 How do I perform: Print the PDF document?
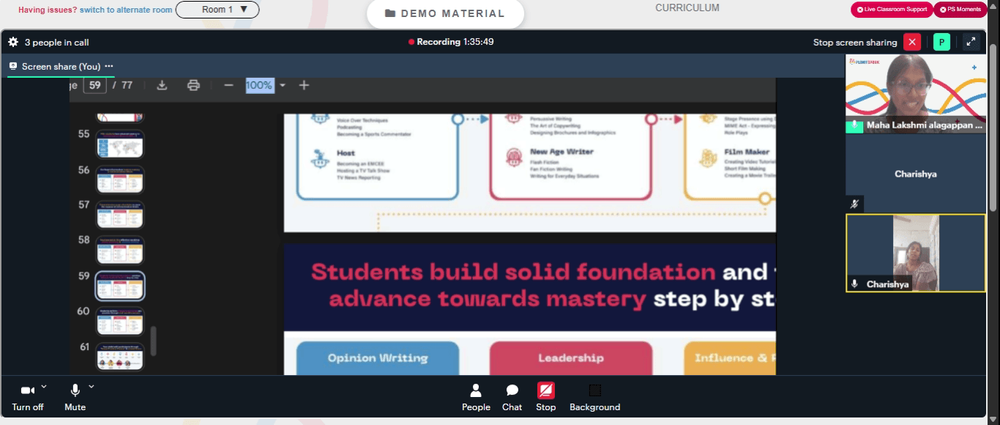point(193,85)
